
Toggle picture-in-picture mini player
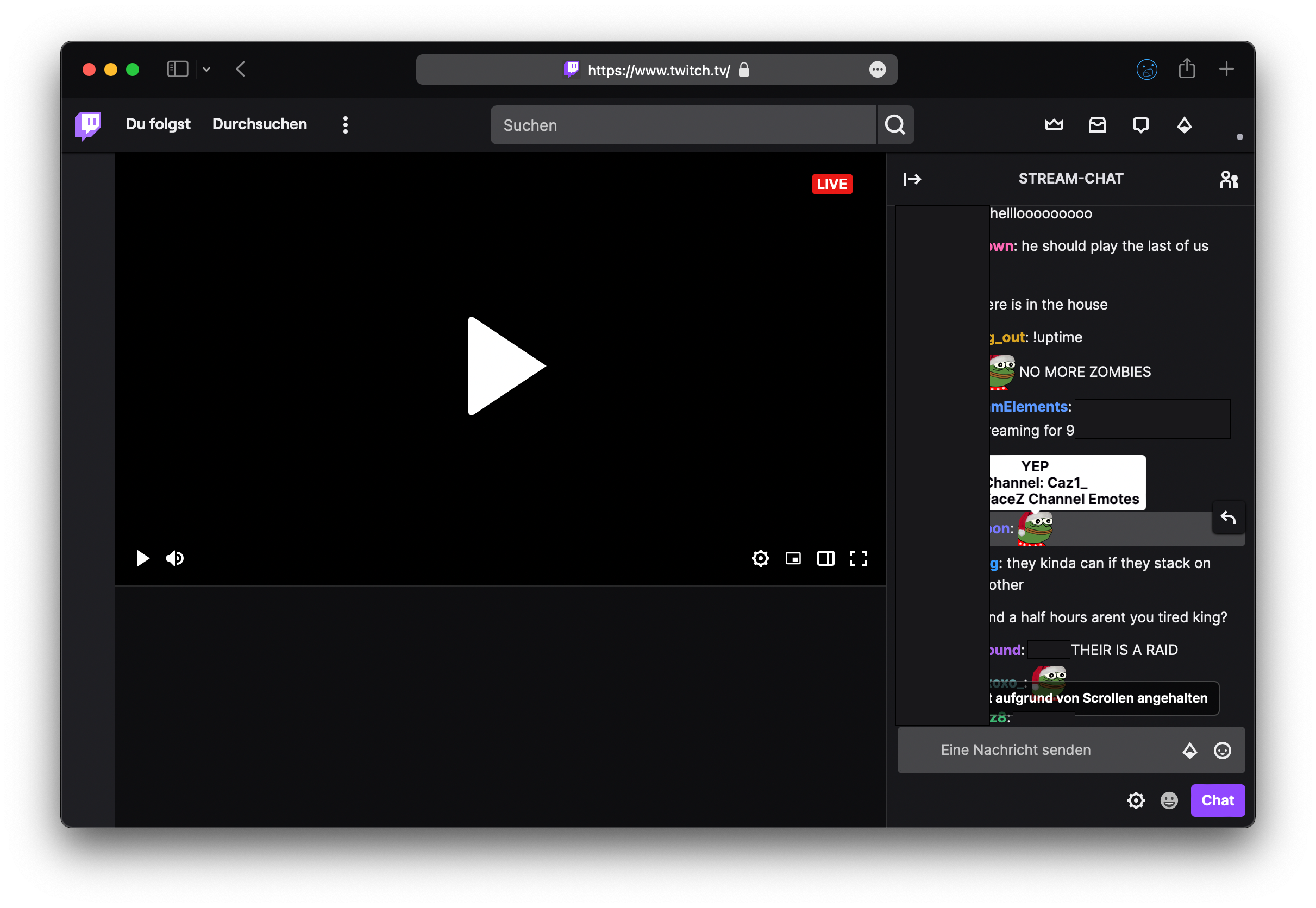click(x=793, y=558)
